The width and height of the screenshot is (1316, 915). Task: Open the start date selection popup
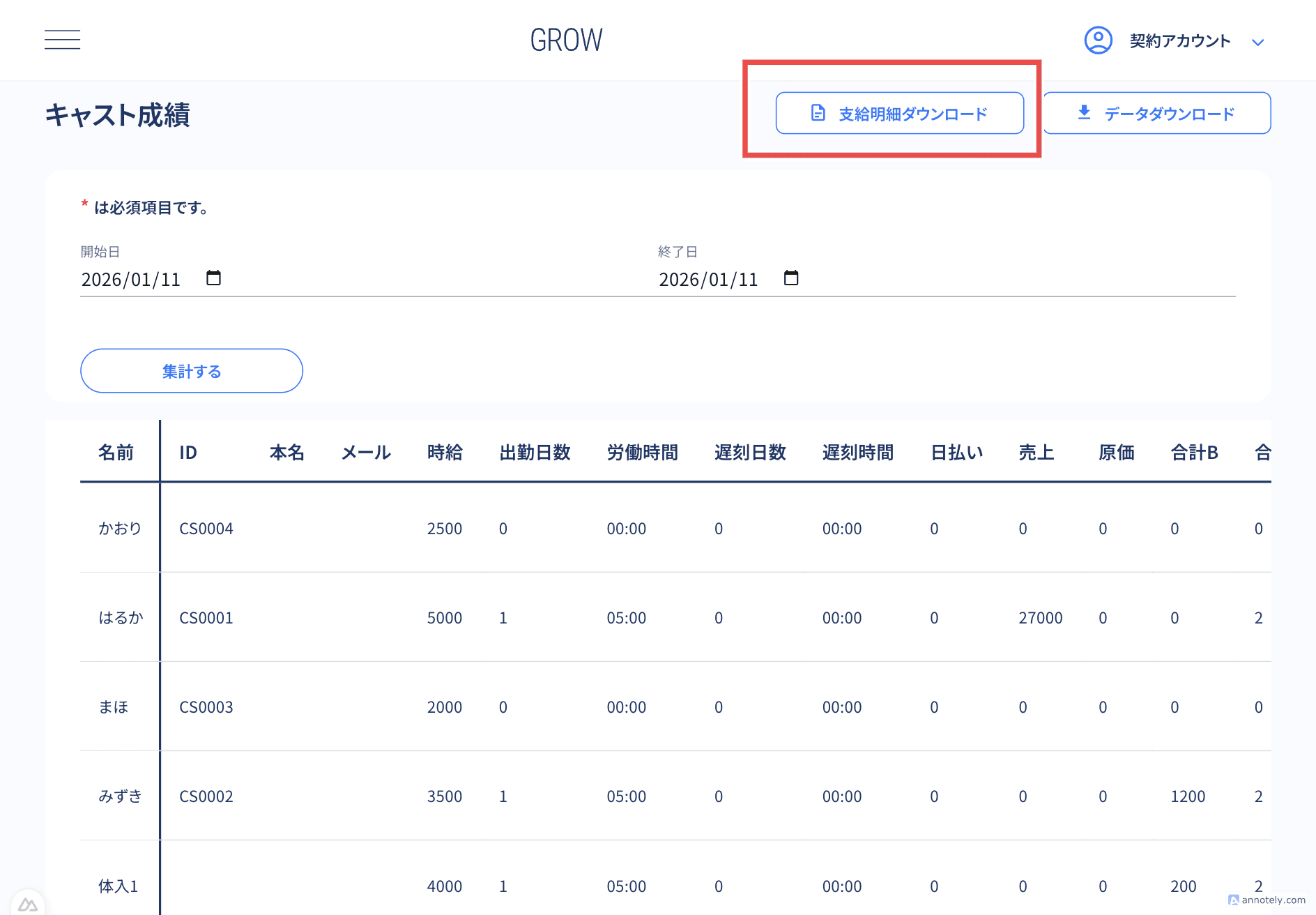click(214, 278)
